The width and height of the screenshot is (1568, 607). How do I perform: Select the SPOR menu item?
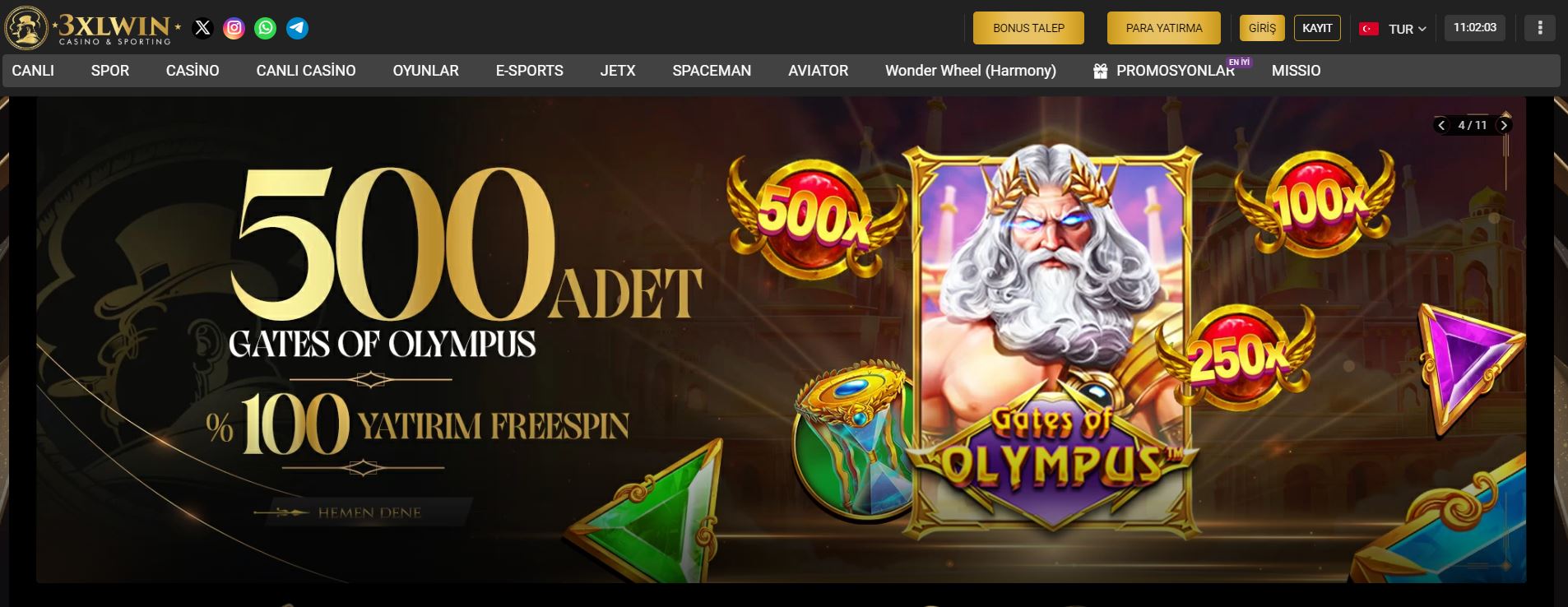[110, 71]
